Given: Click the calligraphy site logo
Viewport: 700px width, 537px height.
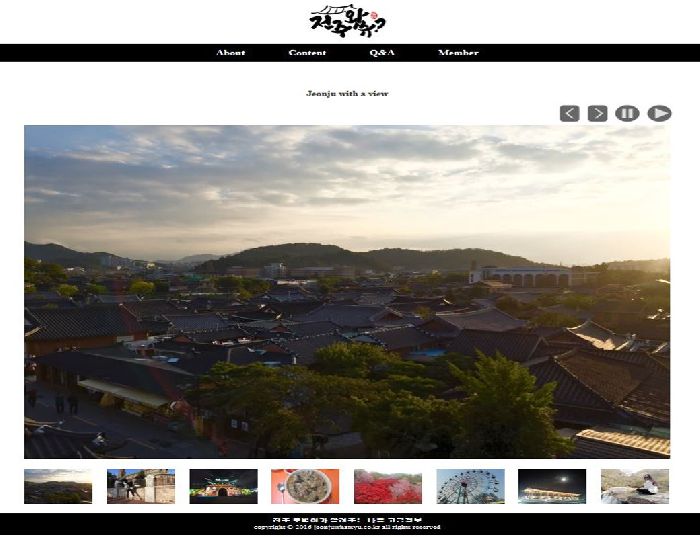Looking at the screenshot, I should click(347, 21).
